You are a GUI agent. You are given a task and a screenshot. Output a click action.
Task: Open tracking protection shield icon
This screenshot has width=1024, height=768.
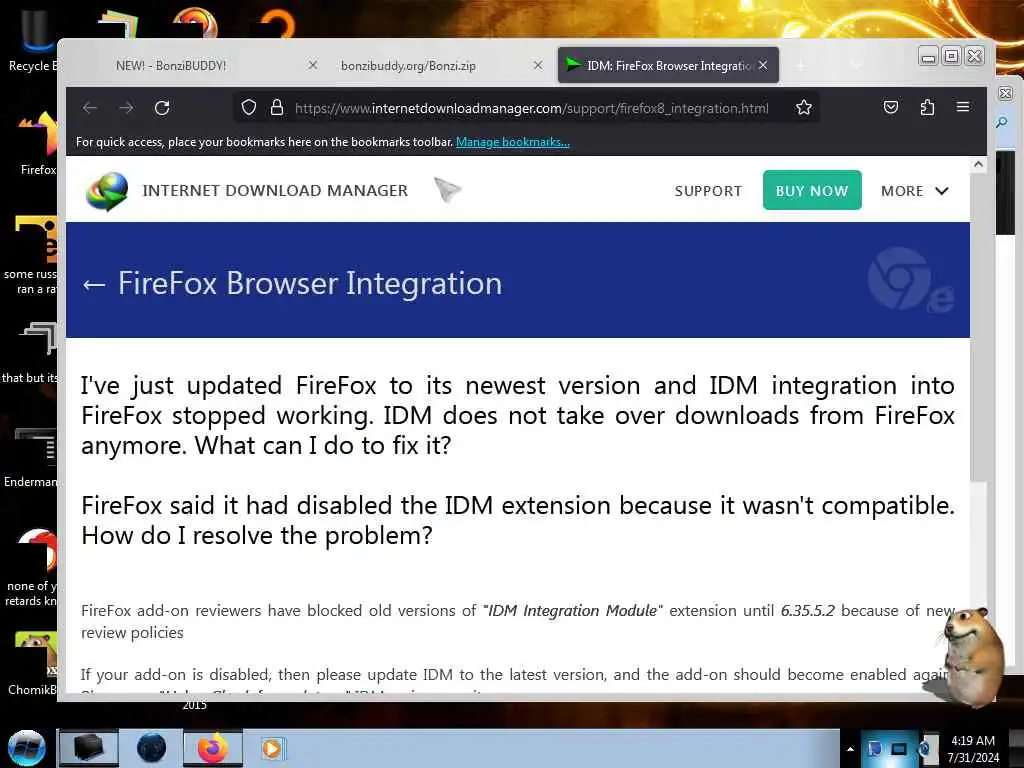[x=248, y=108]
